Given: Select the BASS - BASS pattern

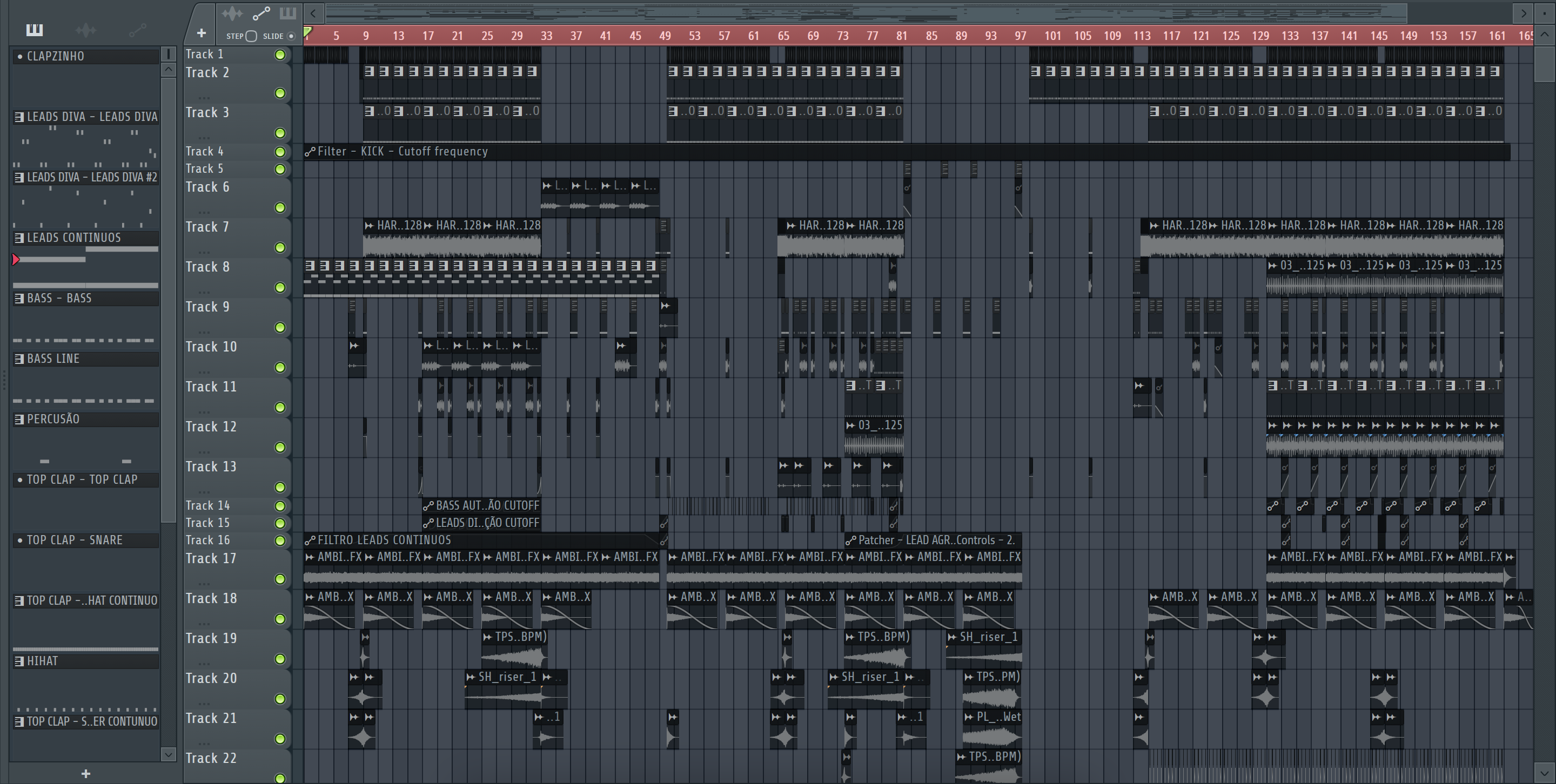Looking at the screenshot, I should 86,298.
